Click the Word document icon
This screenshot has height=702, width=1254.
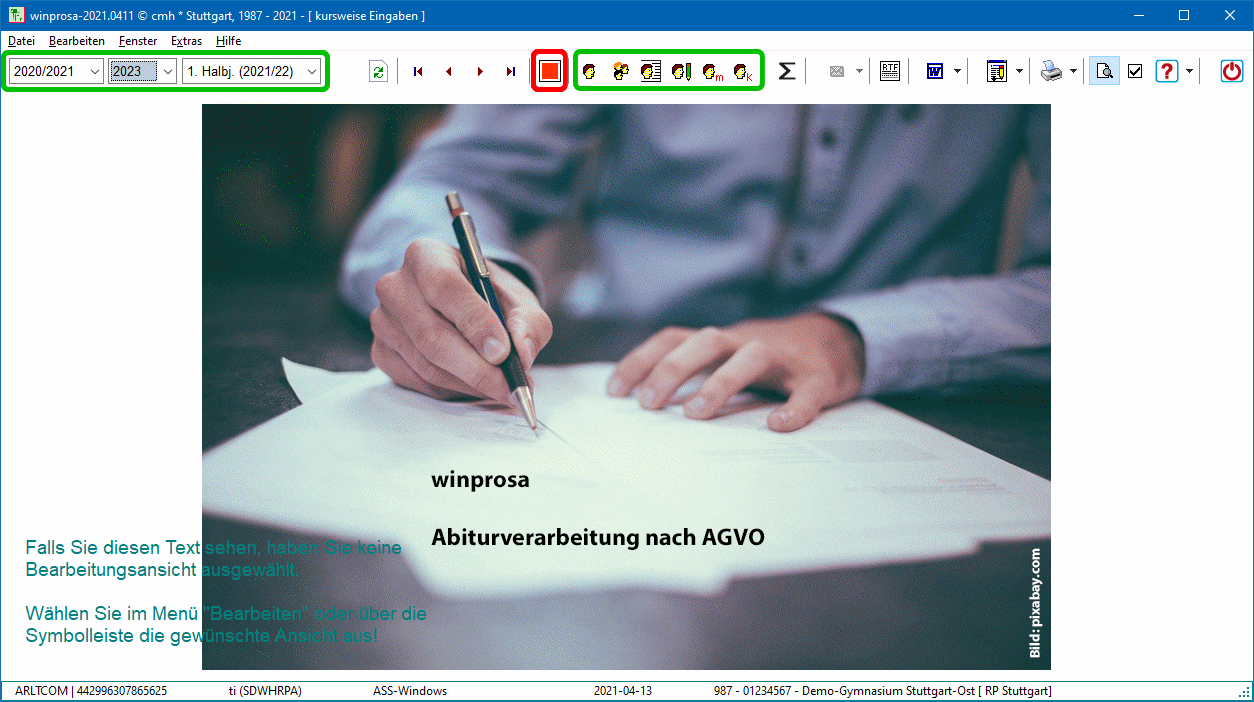pyautogui.click(x=935, y=71)
